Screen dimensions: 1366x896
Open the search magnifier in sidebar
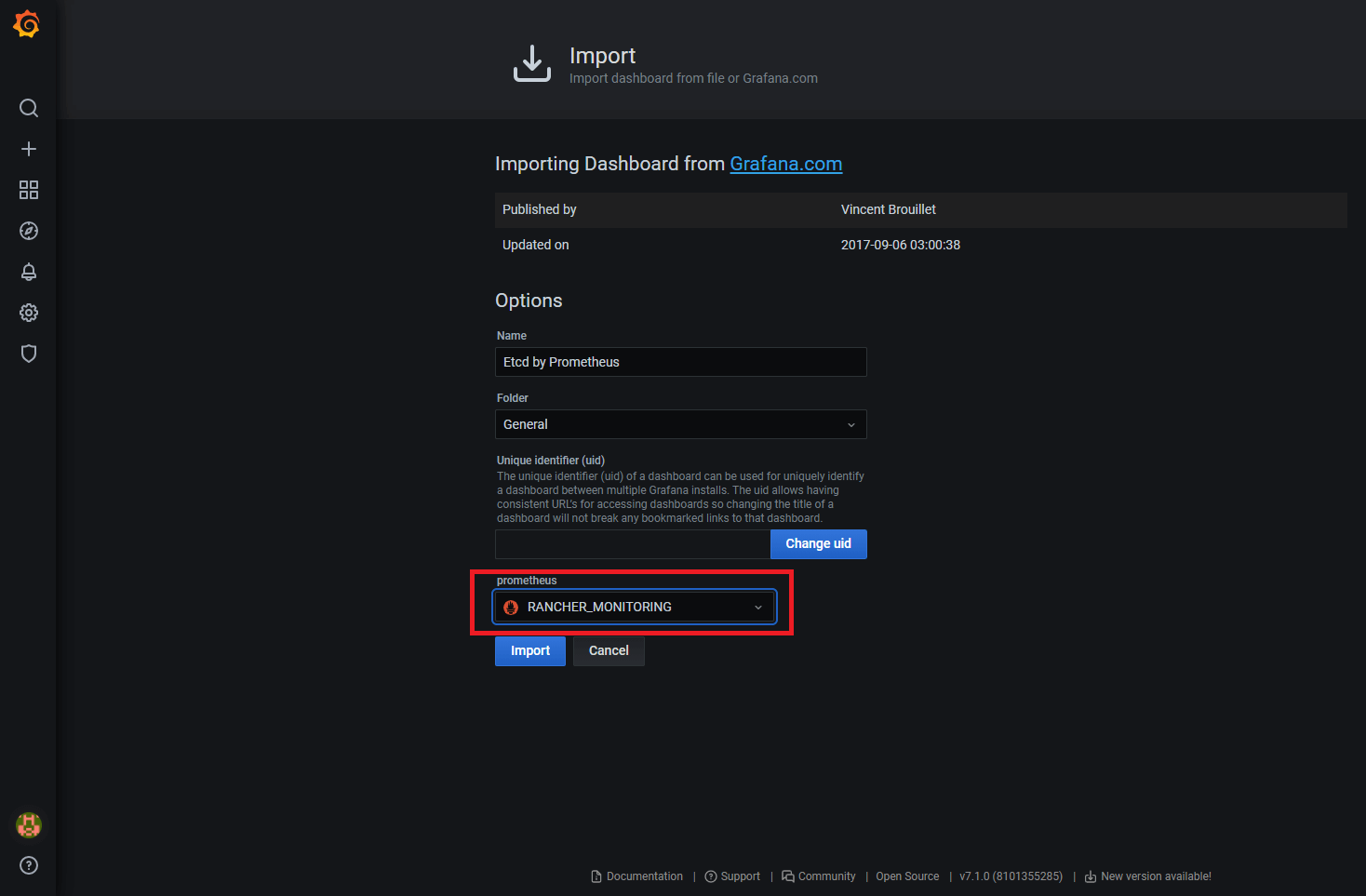click(29, 108)
